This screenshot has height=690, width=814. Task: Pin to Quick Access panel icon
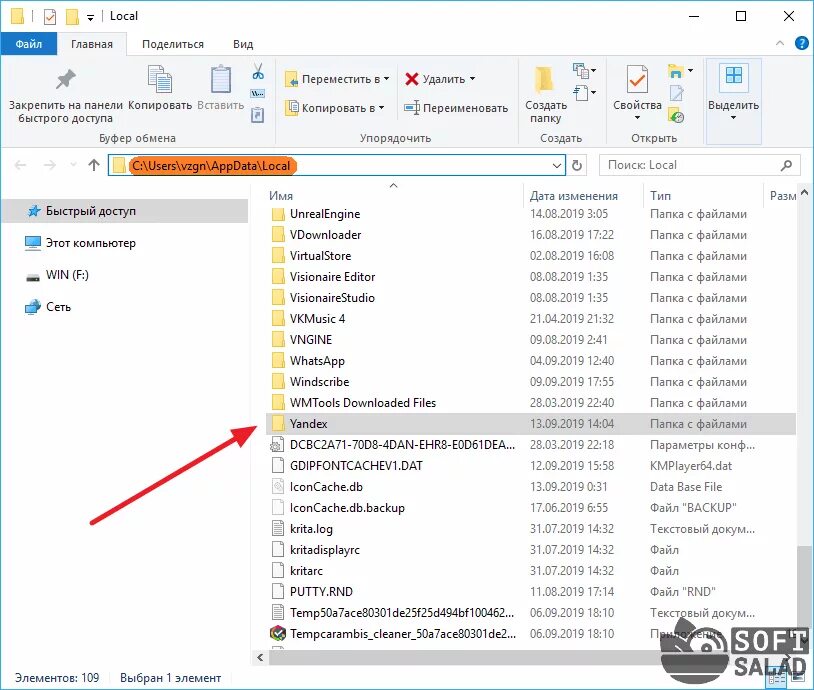65,79
